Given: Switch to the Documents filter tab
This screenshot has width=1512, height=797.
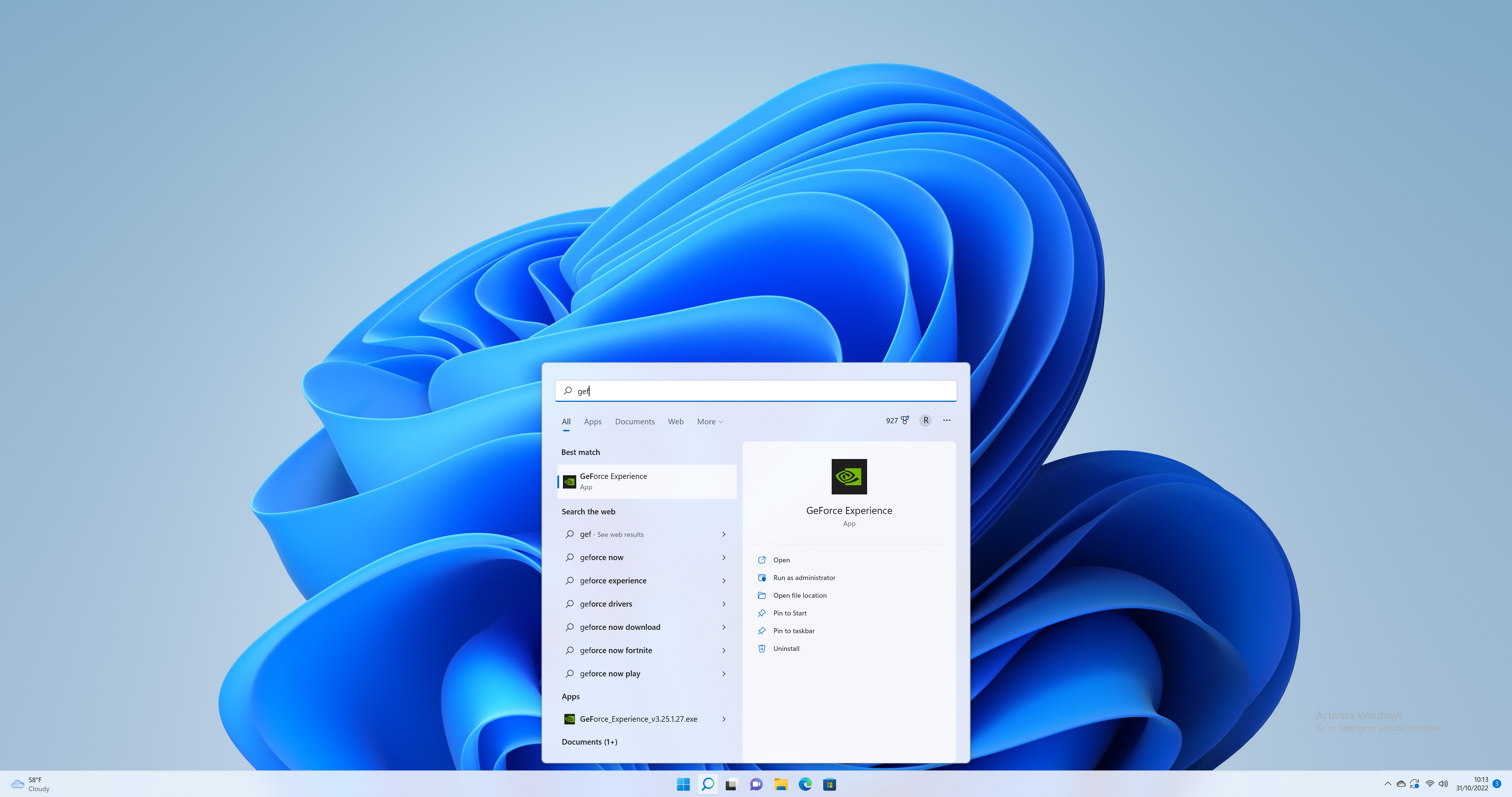Looking at the screenshot, I should pos(635,421).
